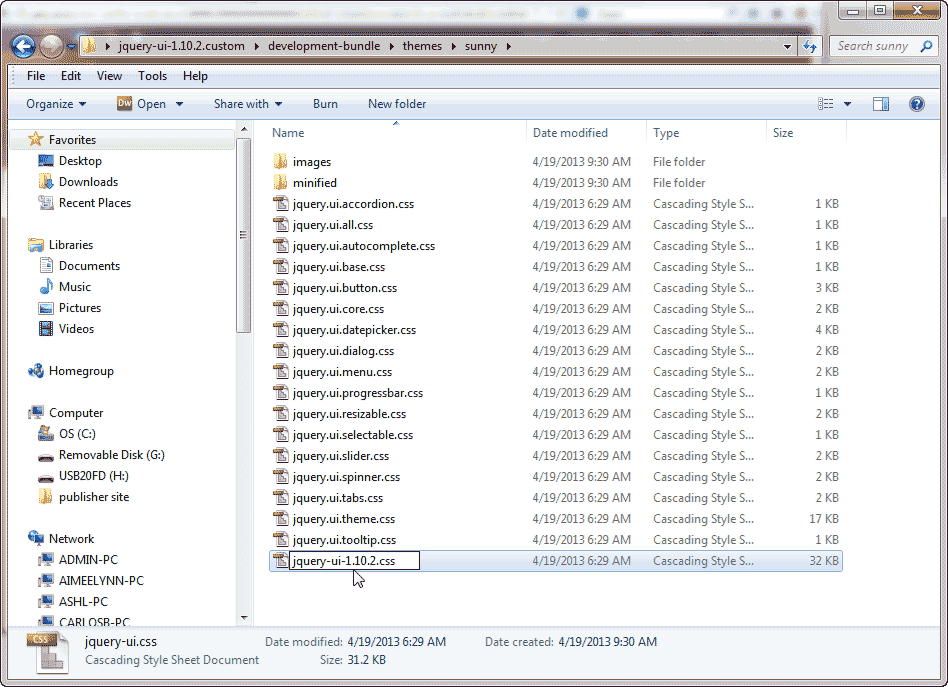Click the search magnifier icon

[926, 46]
